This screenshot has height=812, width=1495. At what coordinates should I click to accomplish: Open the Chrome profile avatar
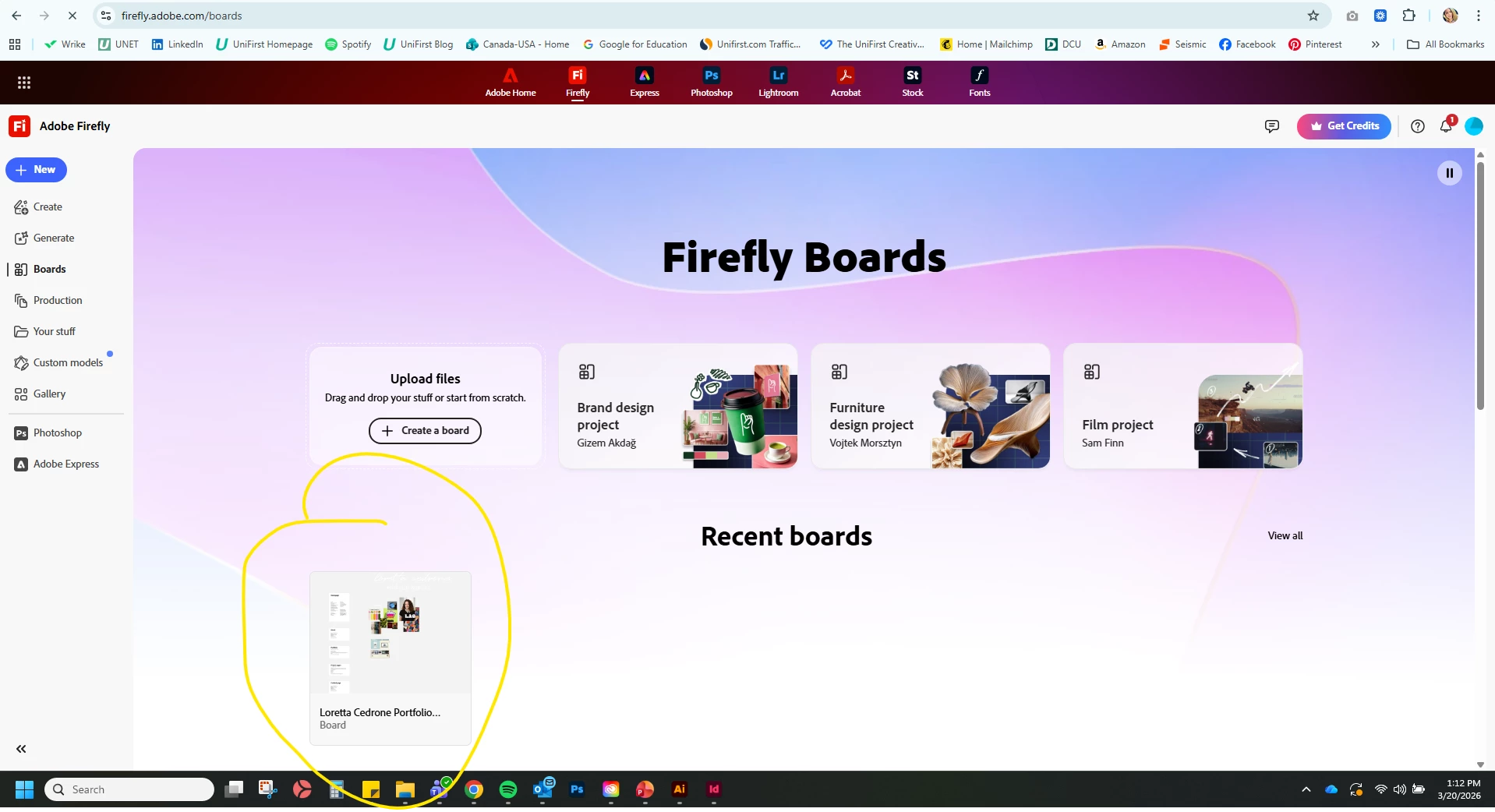(1451, 16)
